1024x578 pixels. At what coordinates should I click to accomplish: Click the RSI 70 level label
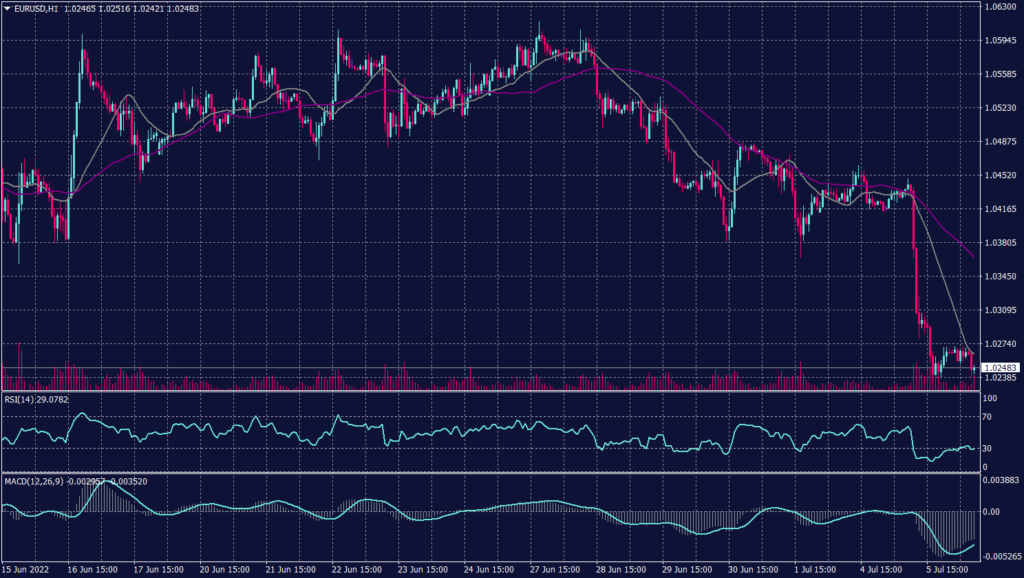987,420
